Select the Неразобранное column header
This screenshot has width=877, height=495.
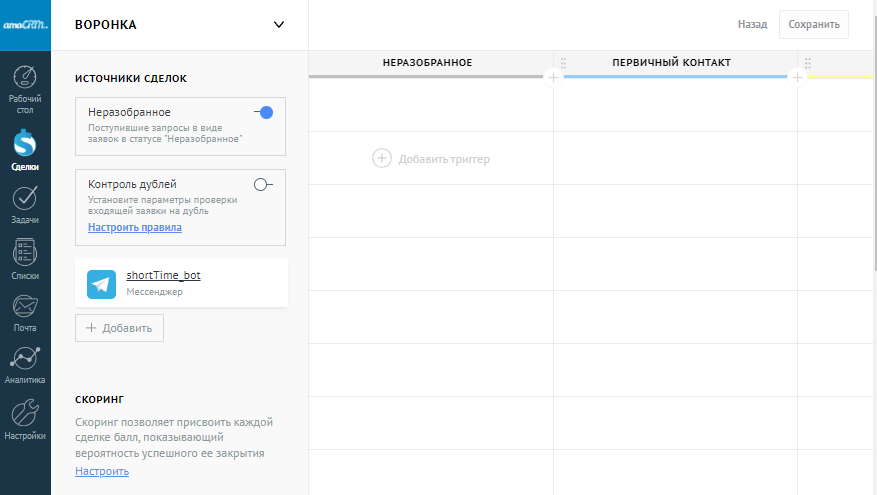(x=427, y=63)
